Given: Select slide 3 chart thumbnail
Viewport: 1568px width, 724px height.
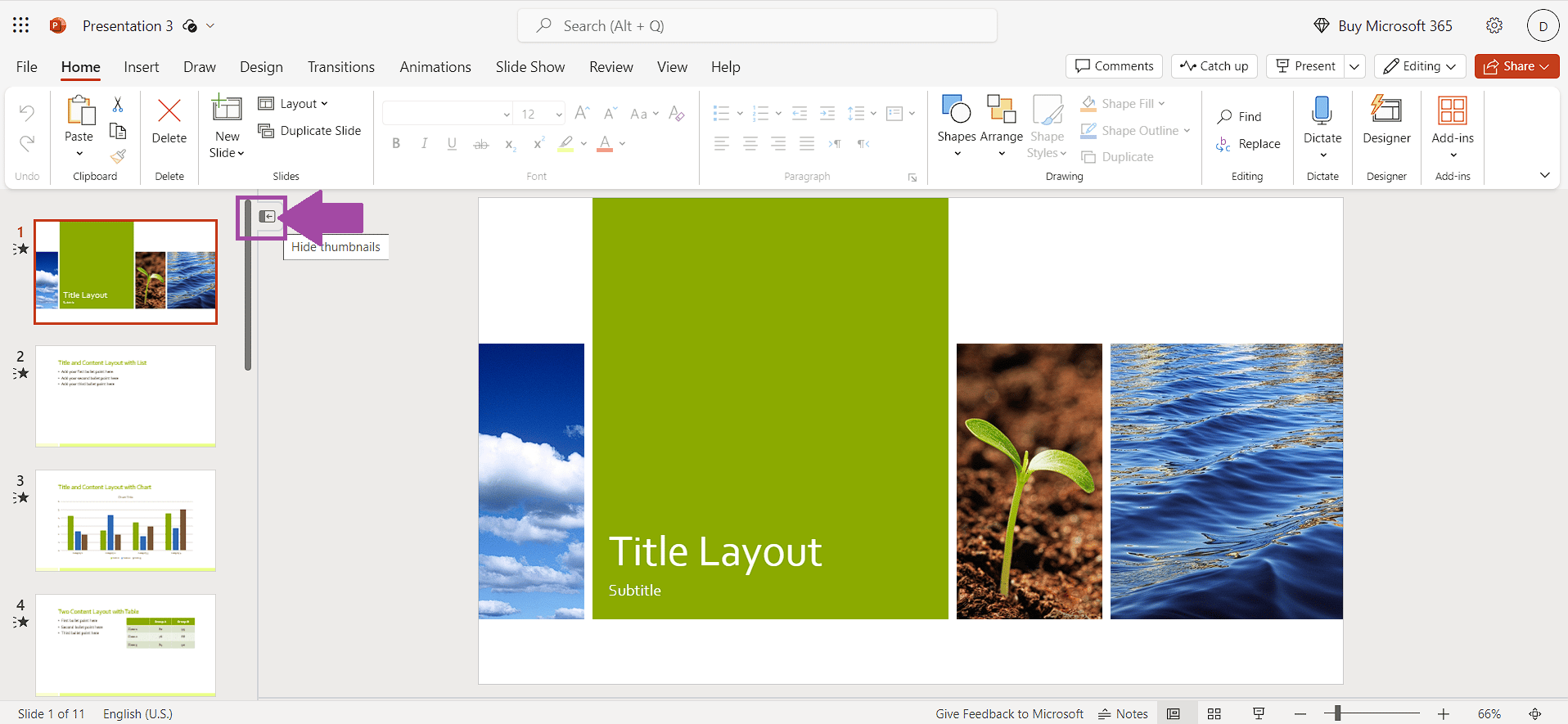Looking at the screenshot, I should point(125,520).
